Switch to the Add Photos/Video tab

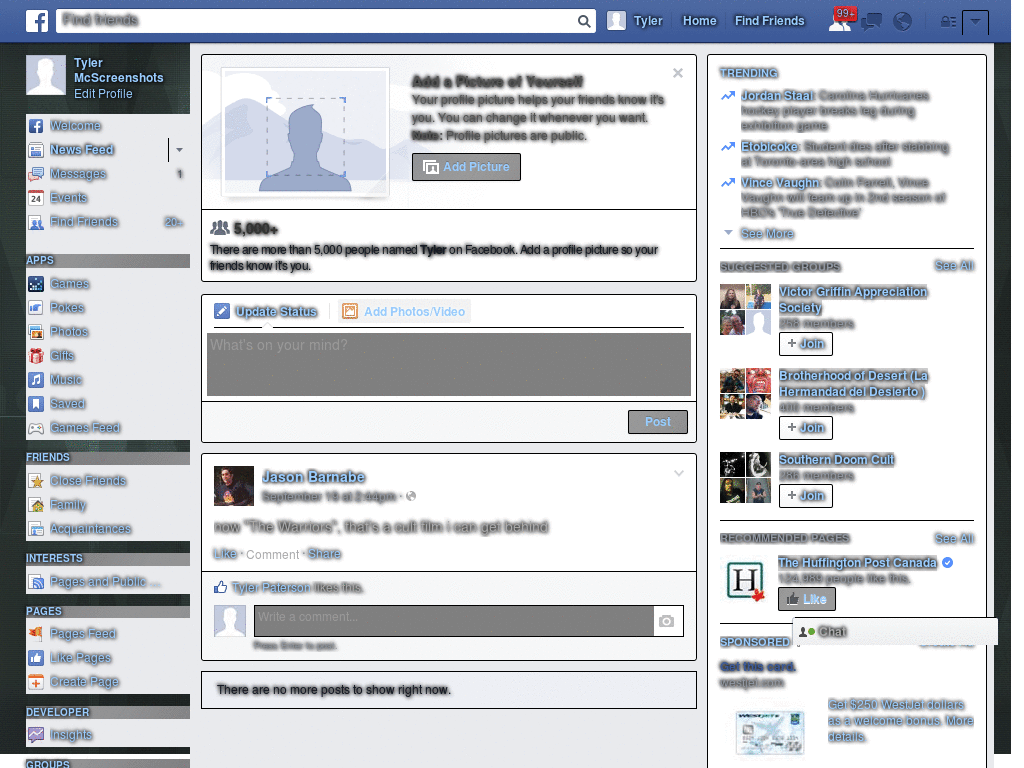(x=404, y=312)
